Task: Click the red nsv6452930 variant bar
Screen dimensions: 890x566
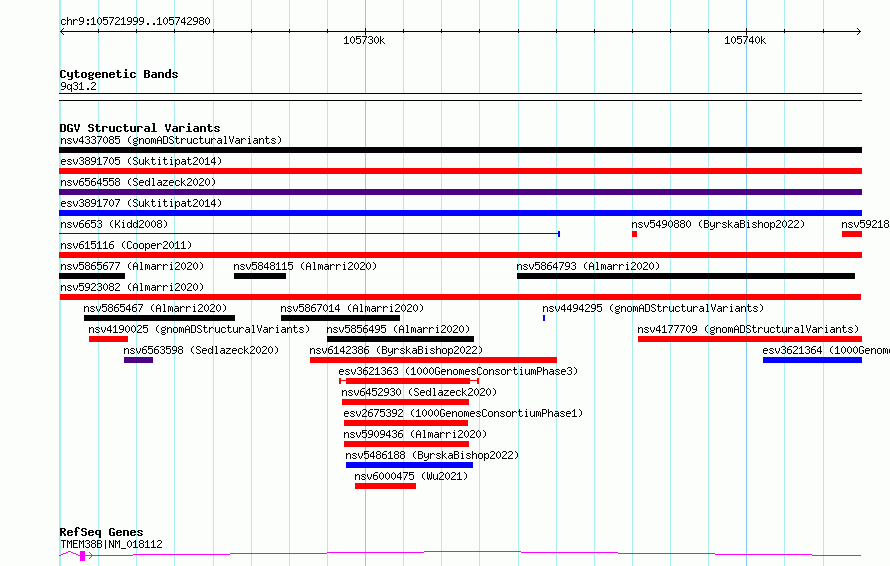Action: (x=405, y=402)
